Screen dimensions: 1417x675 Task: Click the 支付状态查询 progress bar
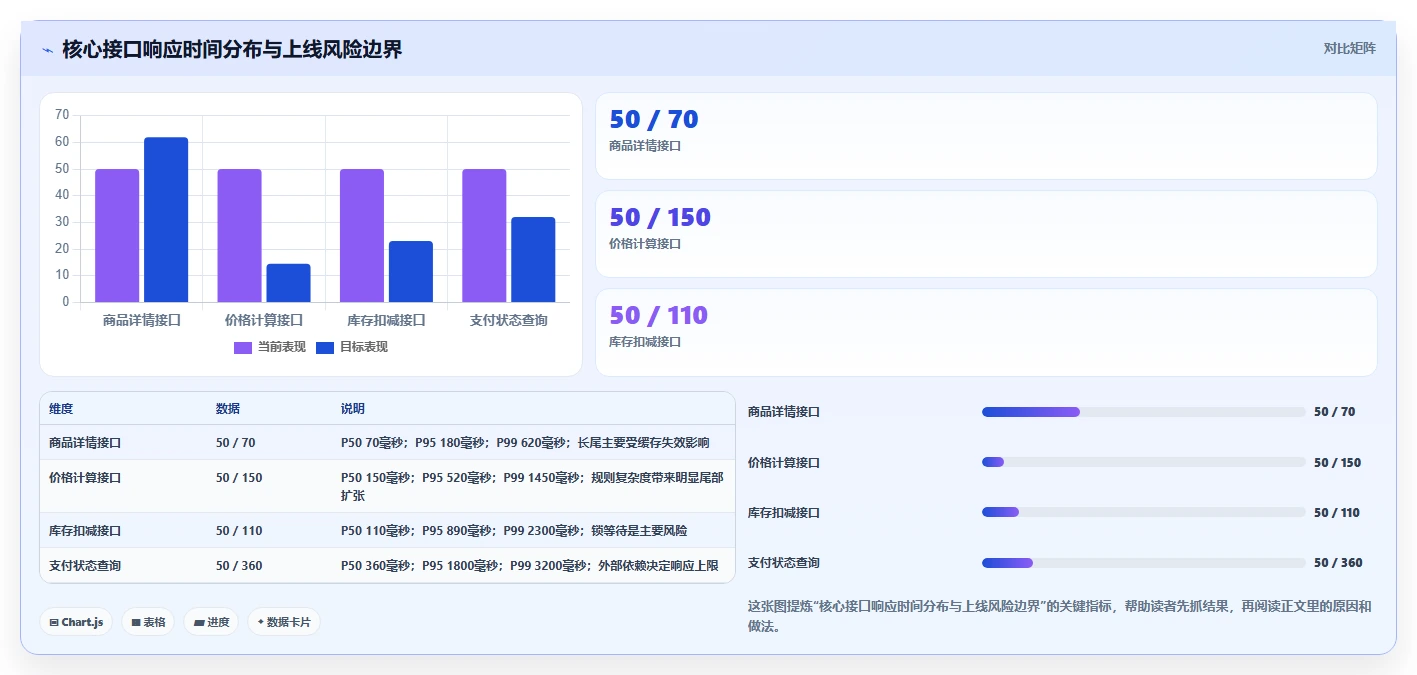[x=1144, y=563]
